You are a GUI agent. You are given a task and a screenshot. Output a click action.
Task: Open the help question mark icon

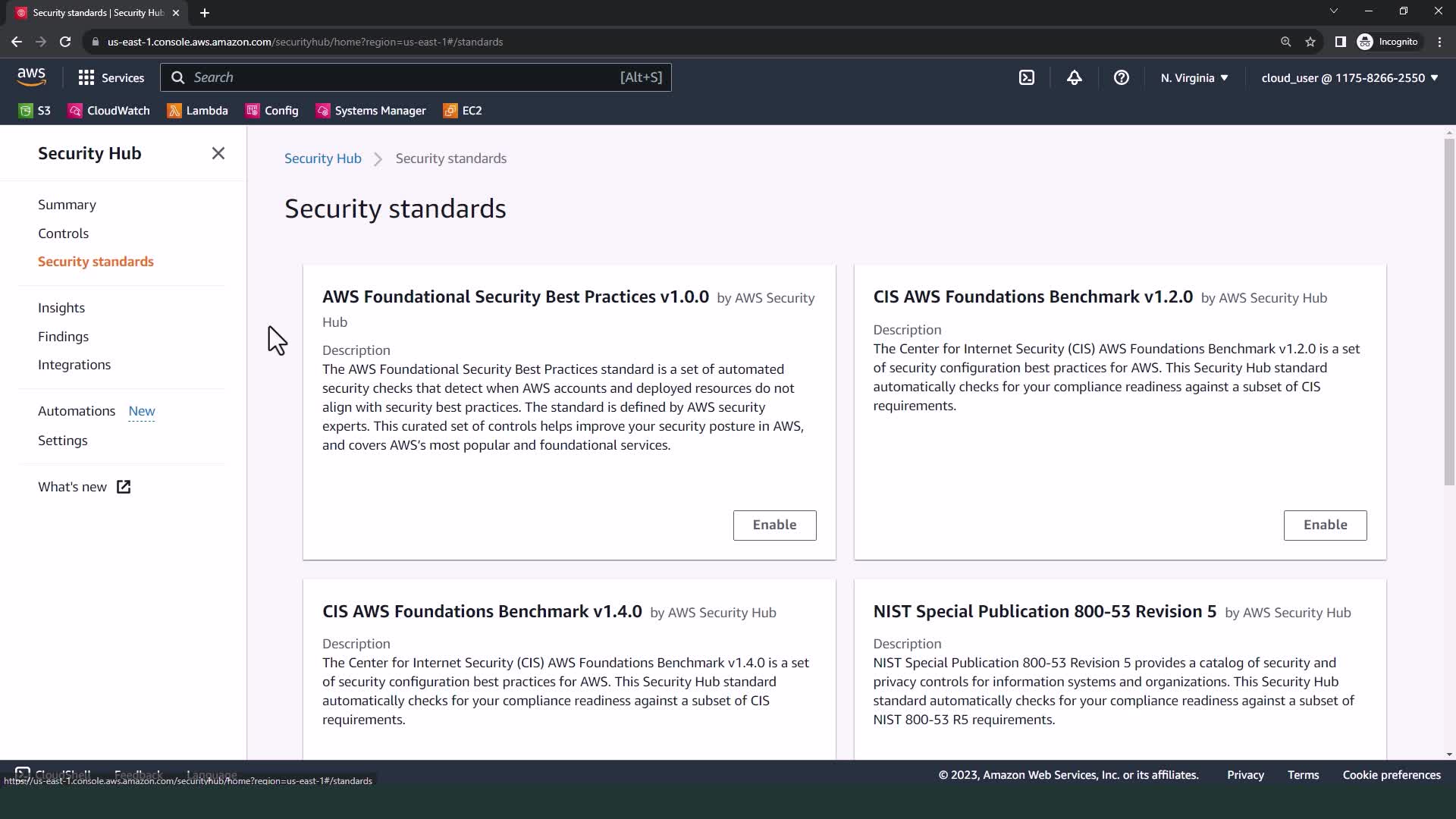coord(1121,77)
